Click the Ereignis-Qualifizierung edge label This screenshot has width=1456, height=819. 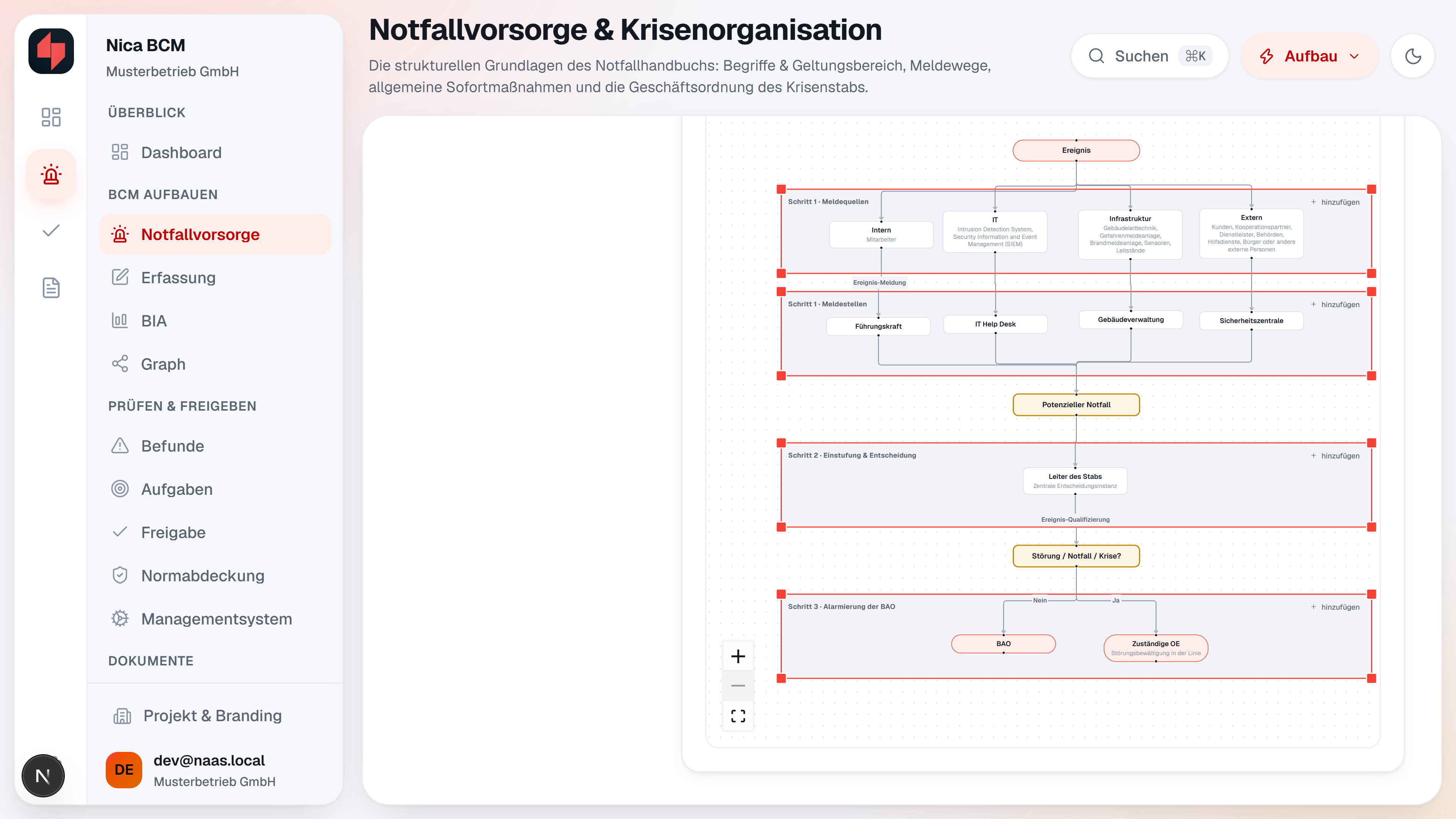(1076, 519)
